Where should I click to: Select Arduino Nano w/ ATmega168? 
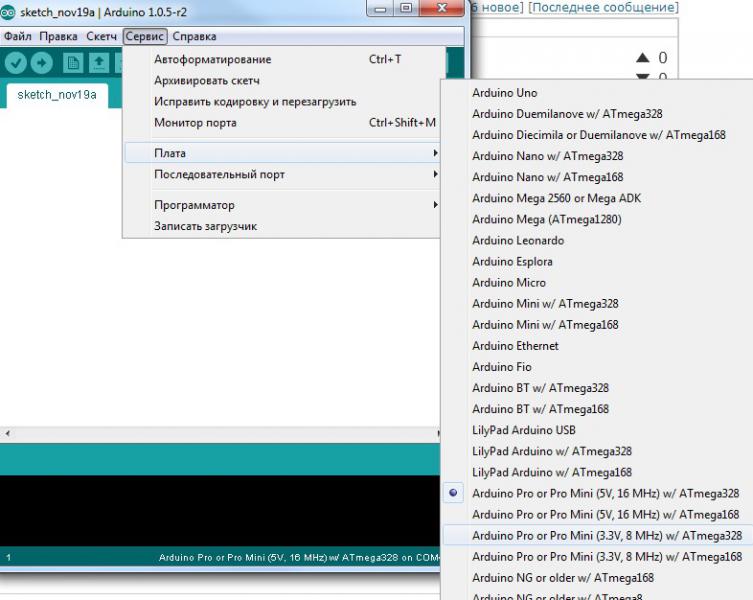pos(597,177)
